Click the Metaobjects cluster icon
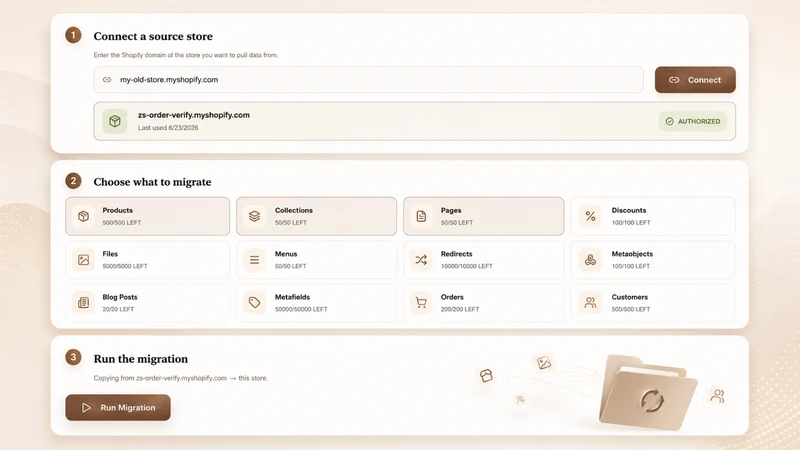Viewport: 800px width, 450px height. 590,260
